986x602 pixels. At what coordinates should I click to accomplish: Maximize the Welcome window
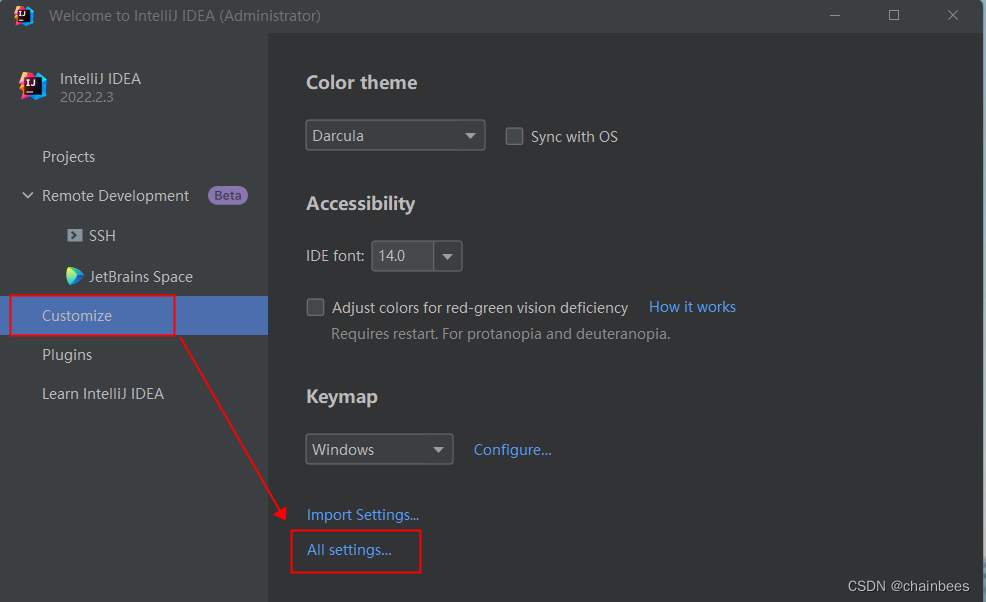tap(894, 15)
